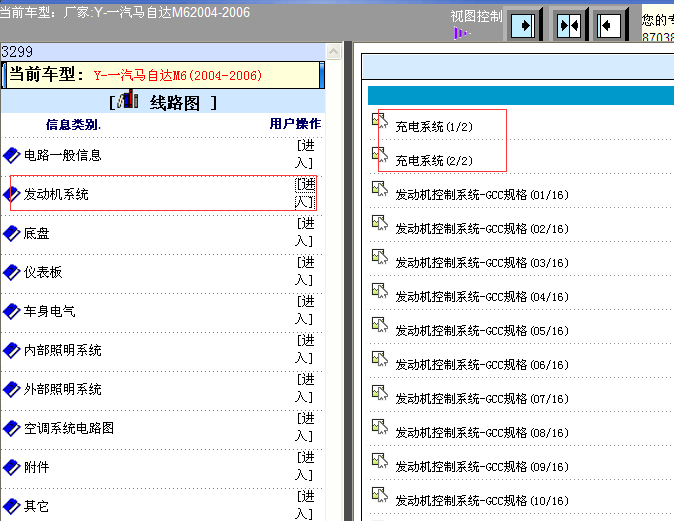Select the 外部照明系统 category label

62,389
